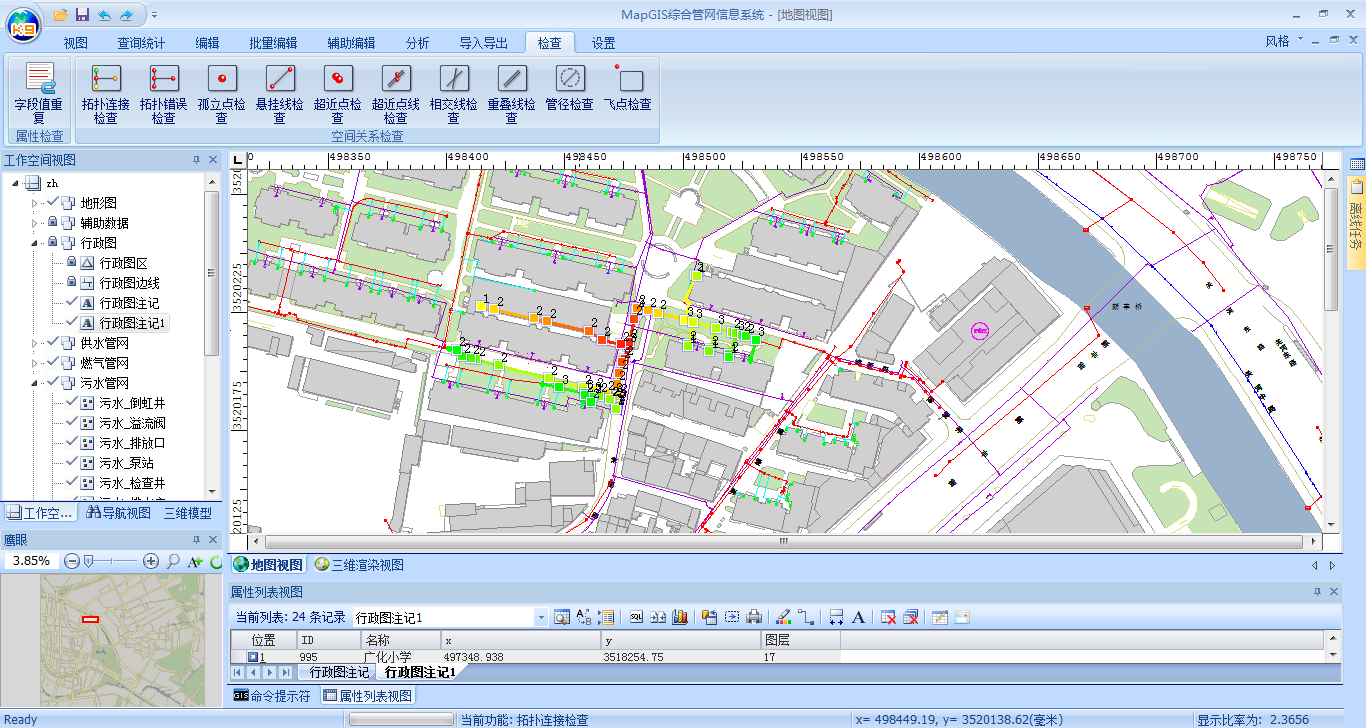Toggle the lock state of 辅助数据 layer
The image size is (1366, 728).
(52, 222)
